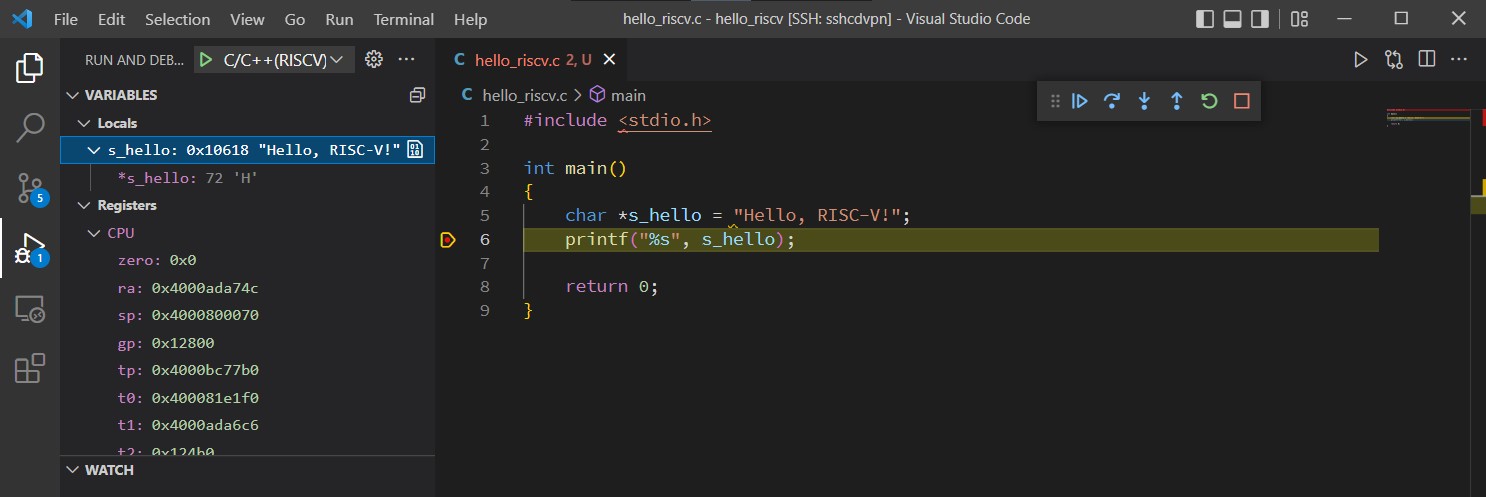This screenshot has height=497, width=1486.
Task: Open the Terminal menu
Action: coord(404,19)
